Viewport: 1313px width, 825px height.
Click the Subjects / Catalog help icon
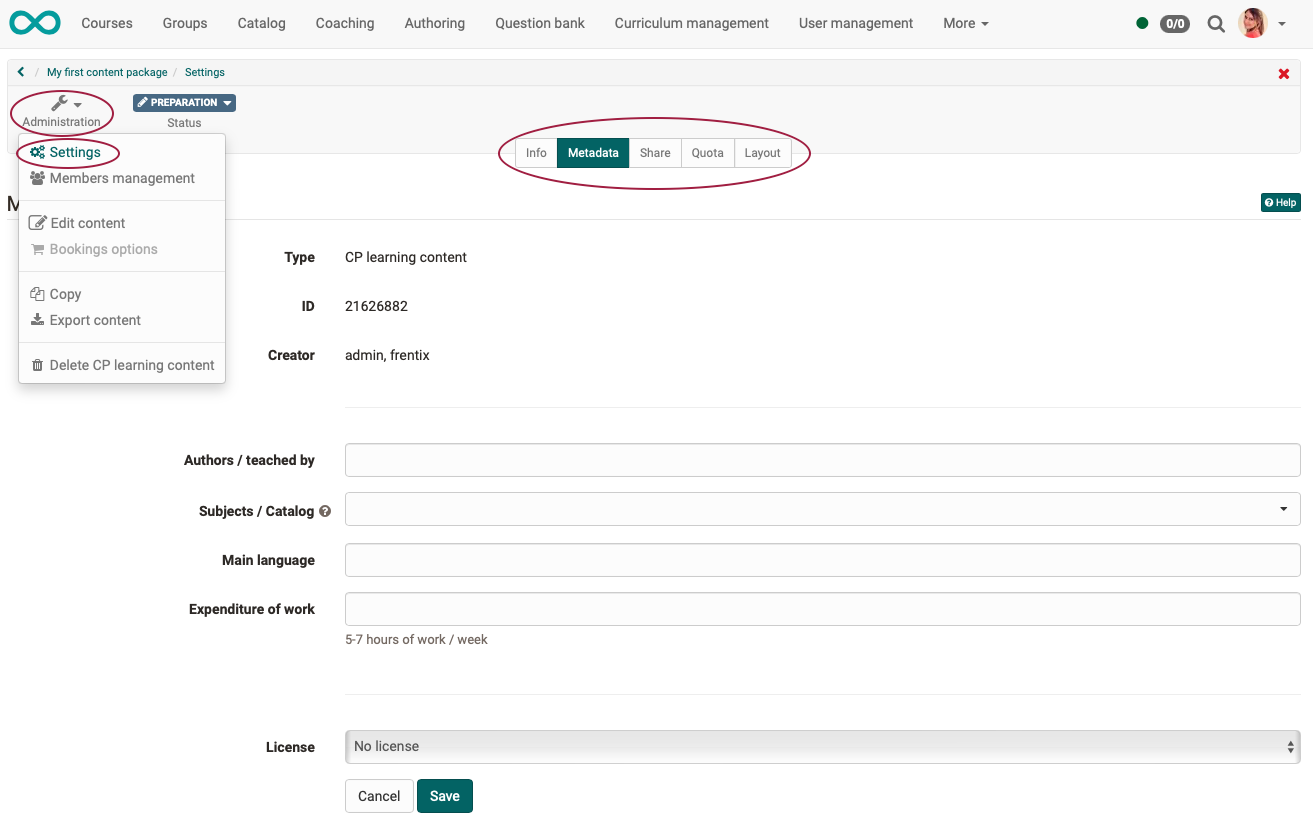click(x=325, y=511)
